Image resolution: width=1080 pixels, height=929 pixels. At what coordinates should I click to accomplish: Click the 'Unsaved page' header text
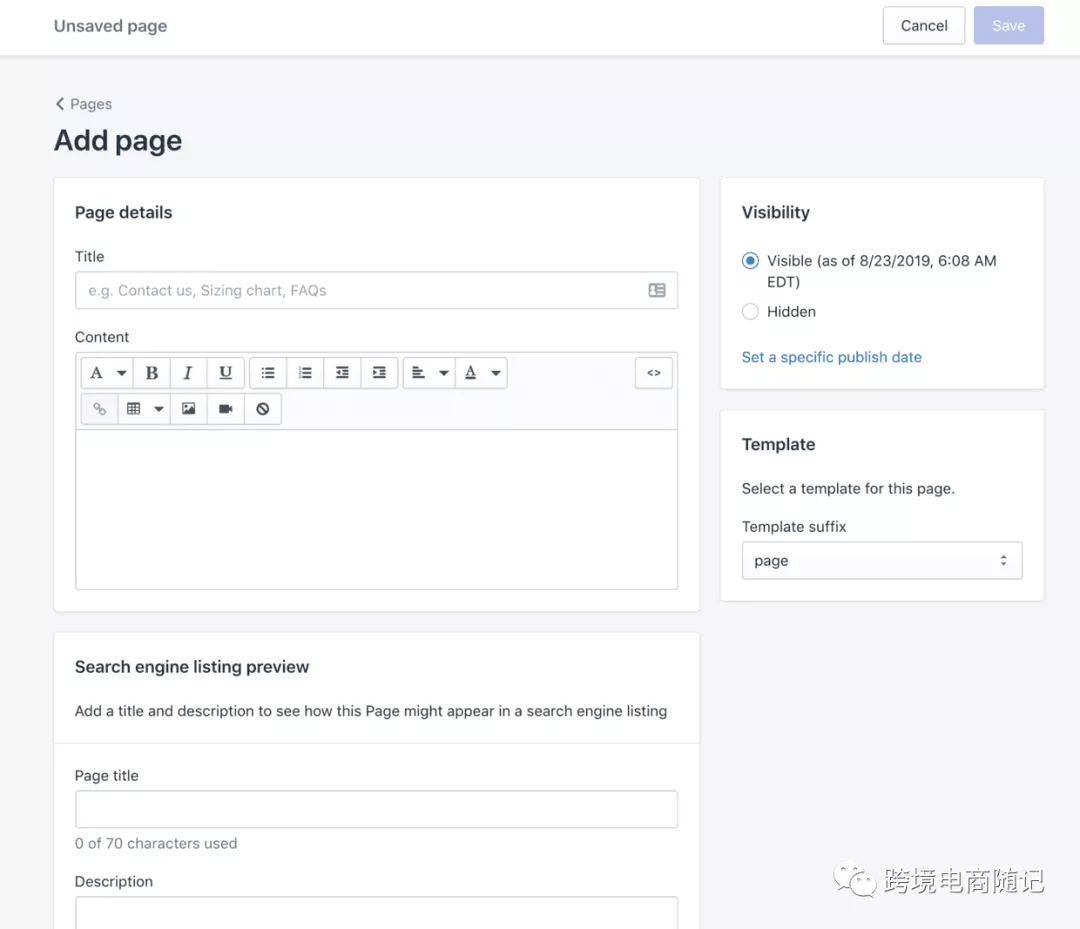point(110,26)
